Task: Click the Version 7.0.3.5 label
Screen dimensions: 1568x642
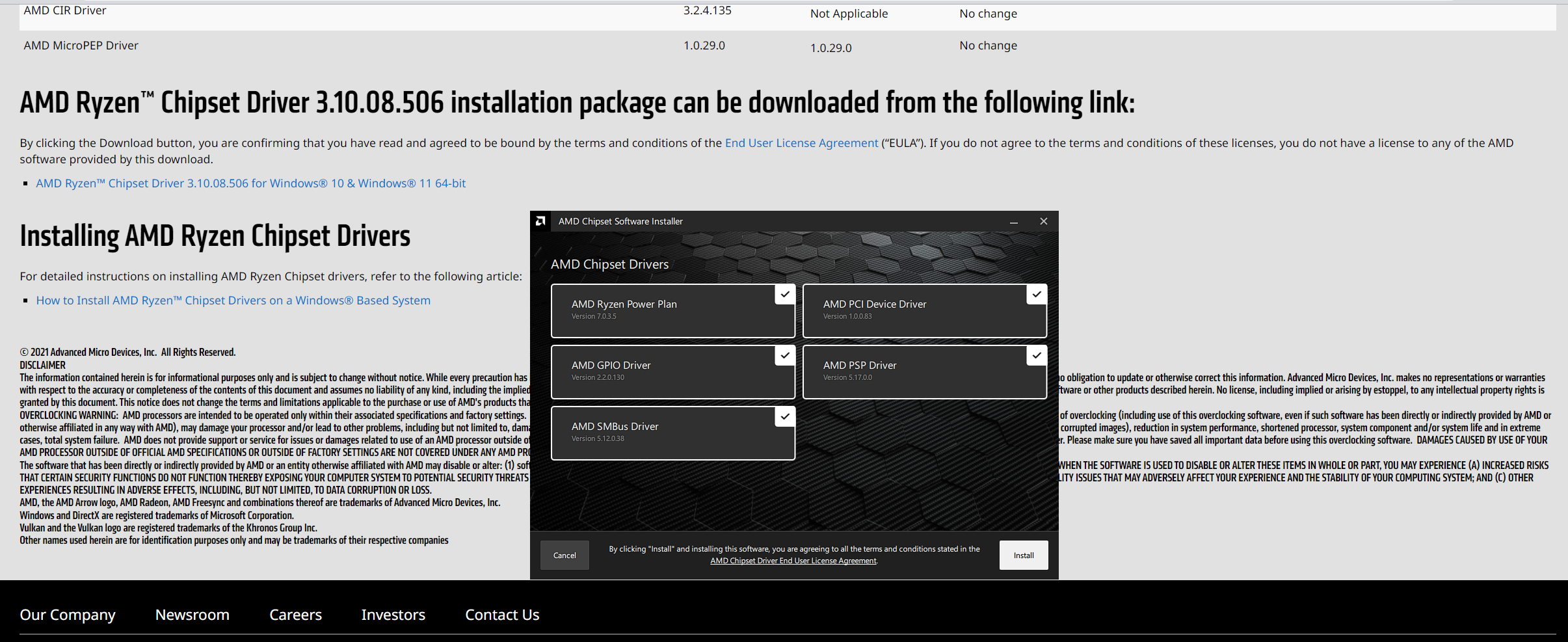Action: point(594,316)
